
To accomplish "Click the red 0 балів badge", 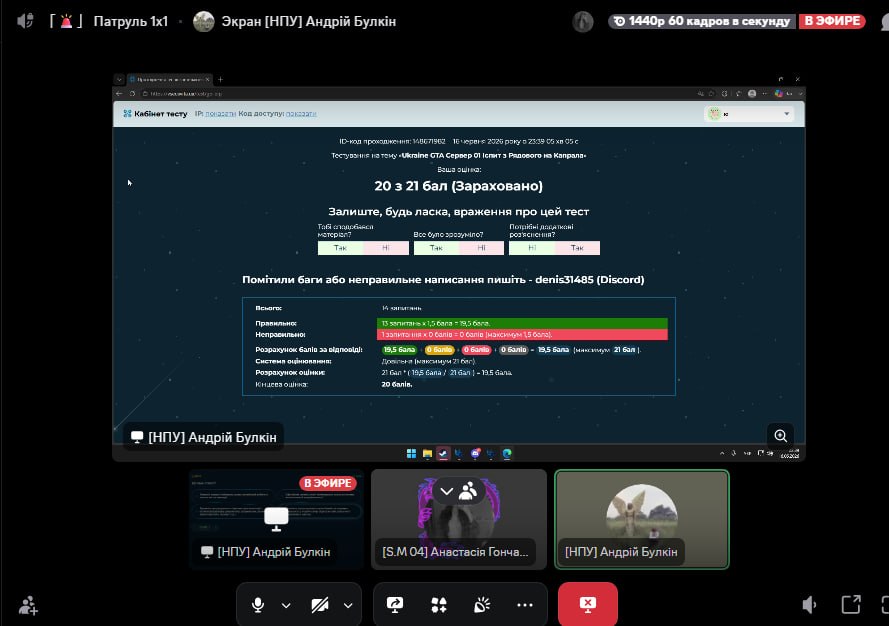I will [x=476, y=350].
